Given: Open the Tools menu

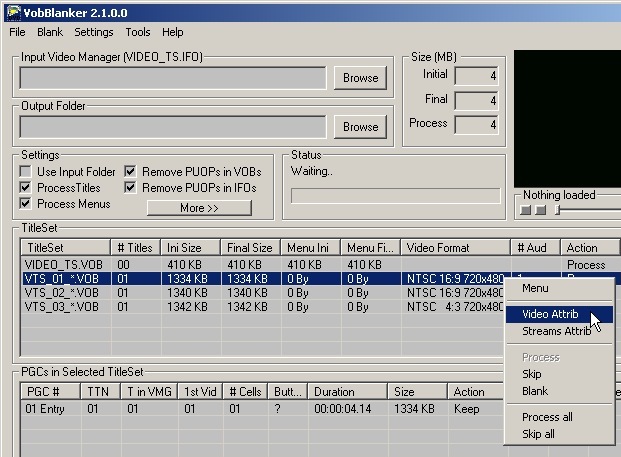Looking at the screenshot, I should [x=138, y=32].
